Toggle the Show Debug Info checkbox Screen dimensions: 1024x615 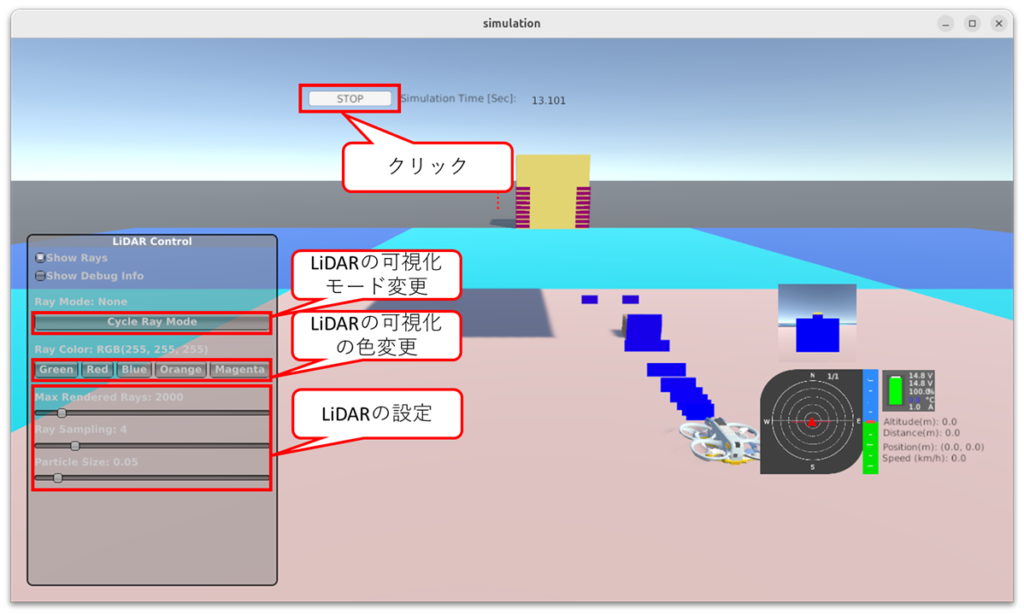point(40,276)
